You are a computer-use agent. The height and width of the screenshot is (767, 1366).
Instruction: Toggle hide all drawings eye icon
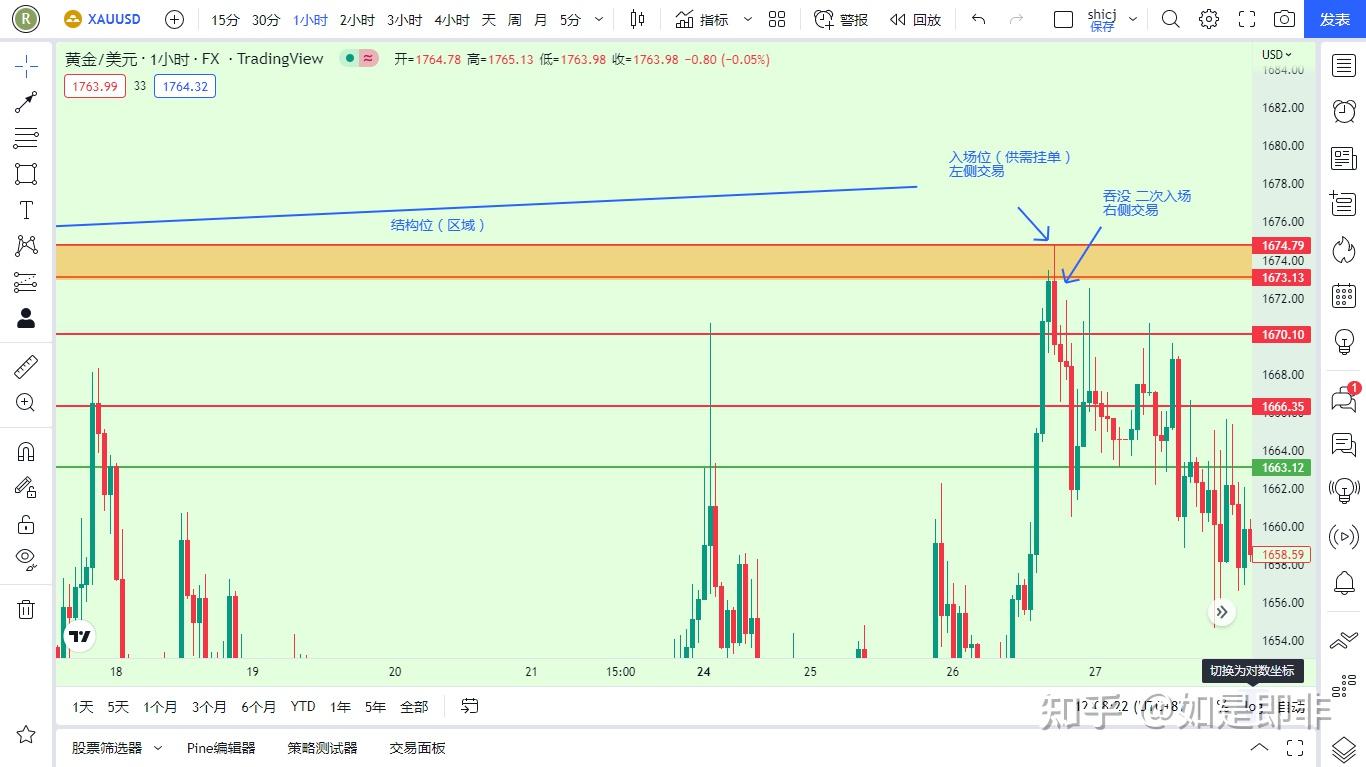point(26,560)
